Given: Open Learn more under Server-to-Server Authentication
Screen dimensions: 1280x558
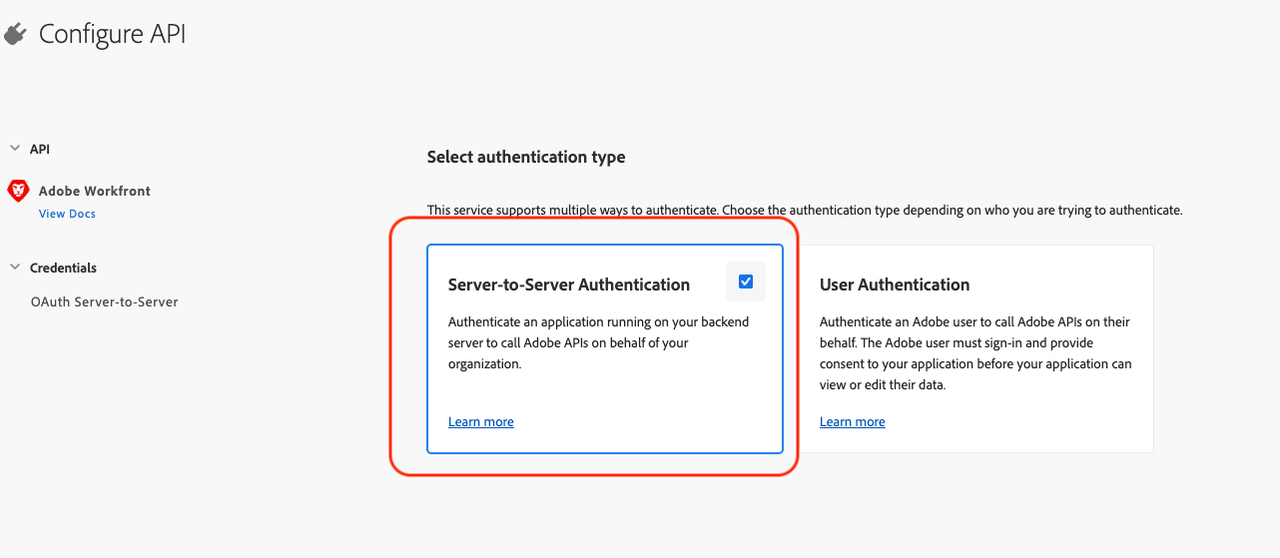Looking at the screenshot, I should 480,422.
